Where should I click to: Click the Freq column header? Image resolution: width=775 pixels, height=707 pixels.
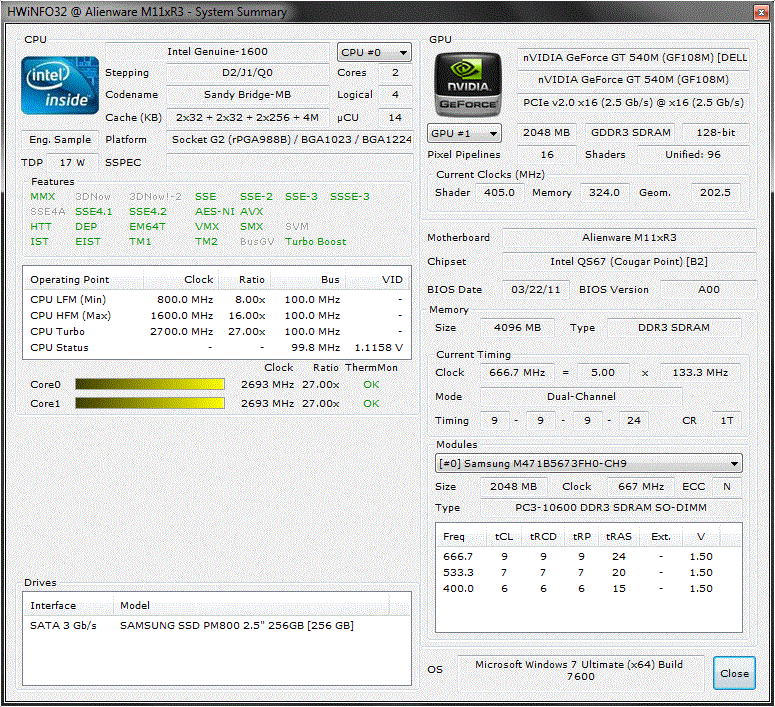click(x=463, y=536)
